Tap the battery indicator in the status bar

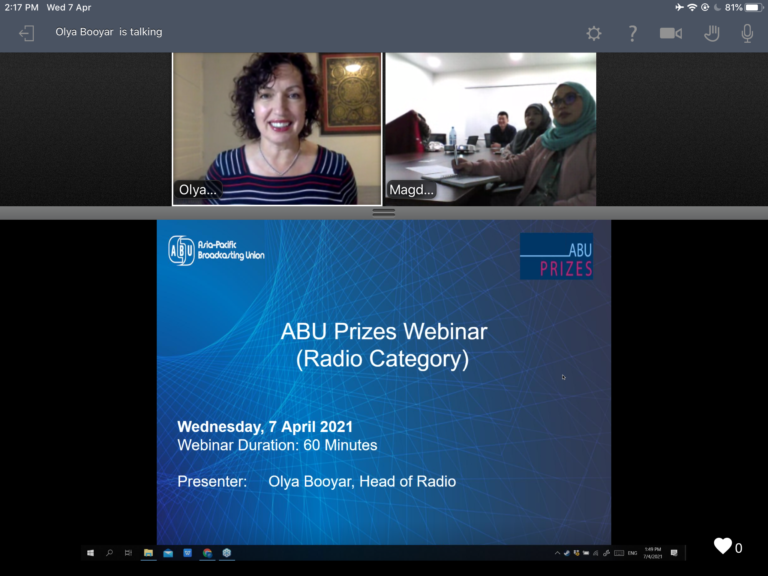tap(754, 7)
